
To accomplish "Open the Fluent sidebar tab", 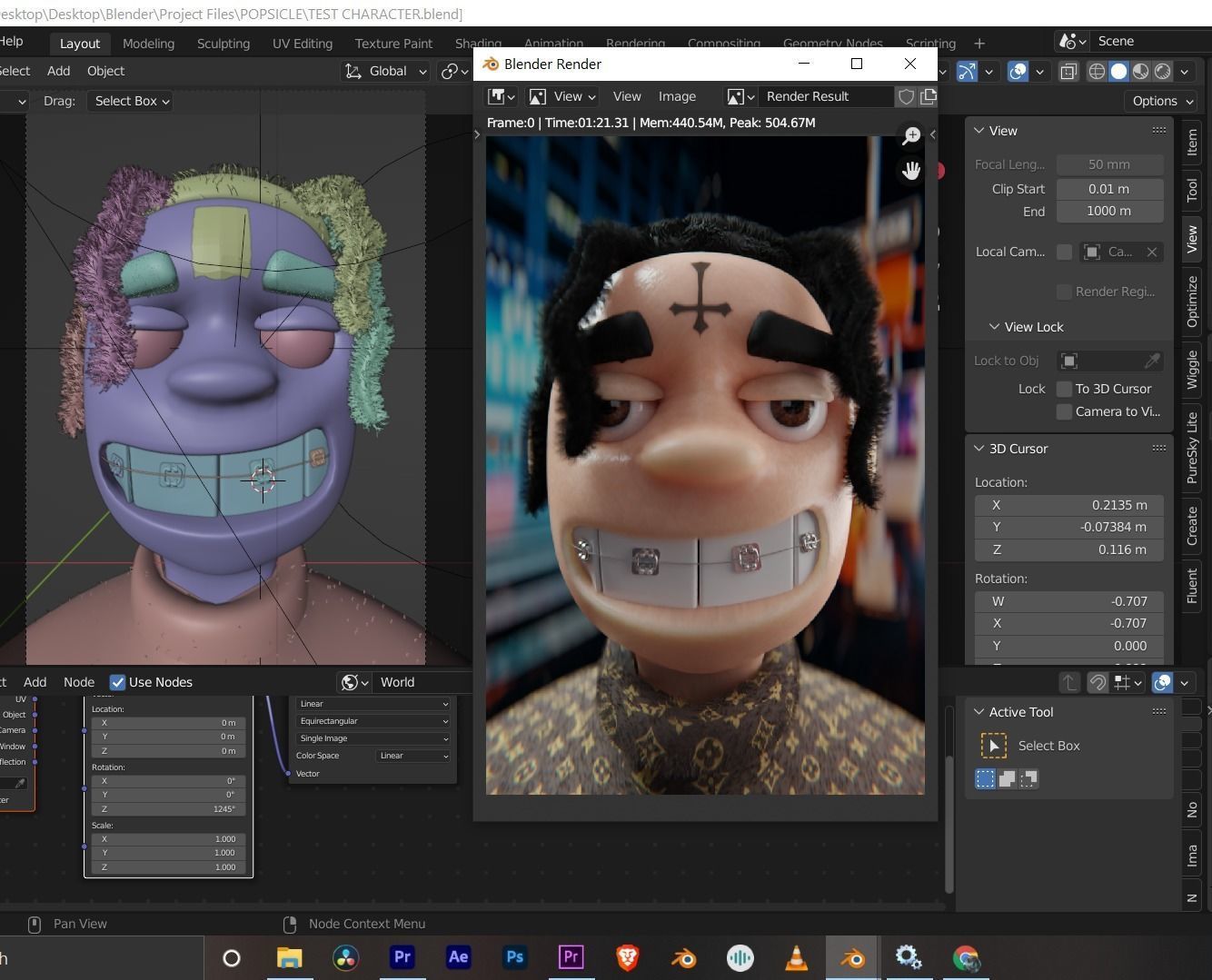I will point(1192,586).
